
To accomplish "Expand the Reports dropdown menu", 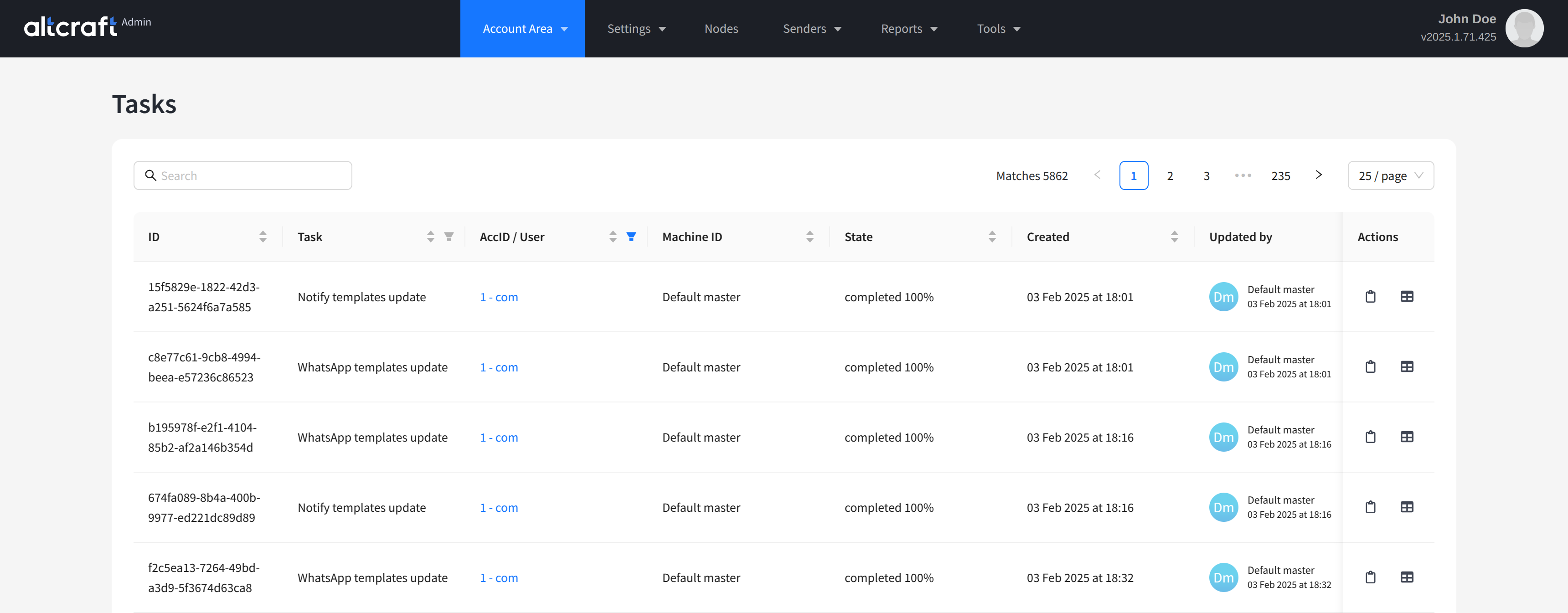I will click(x=909, y=29).
